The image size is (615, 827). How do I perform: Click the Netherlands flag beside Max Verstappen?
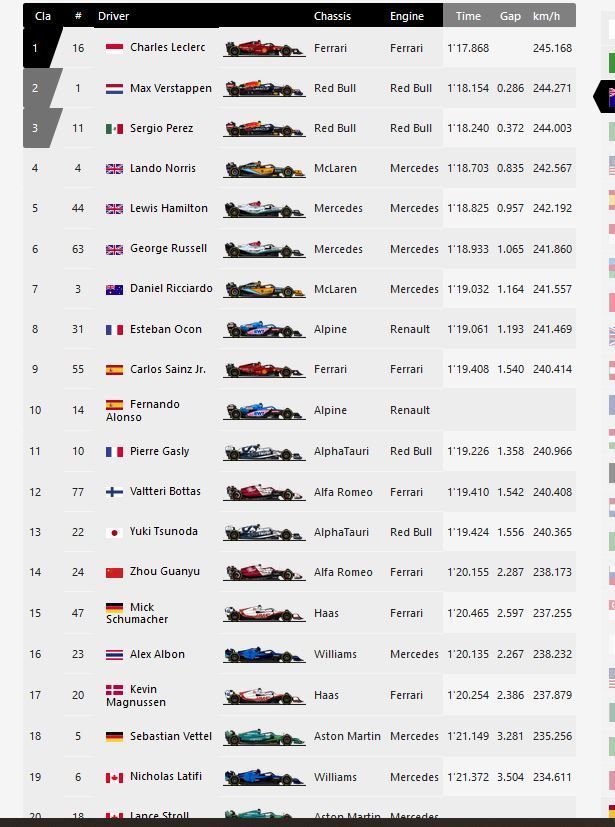(x=114, y=88)
